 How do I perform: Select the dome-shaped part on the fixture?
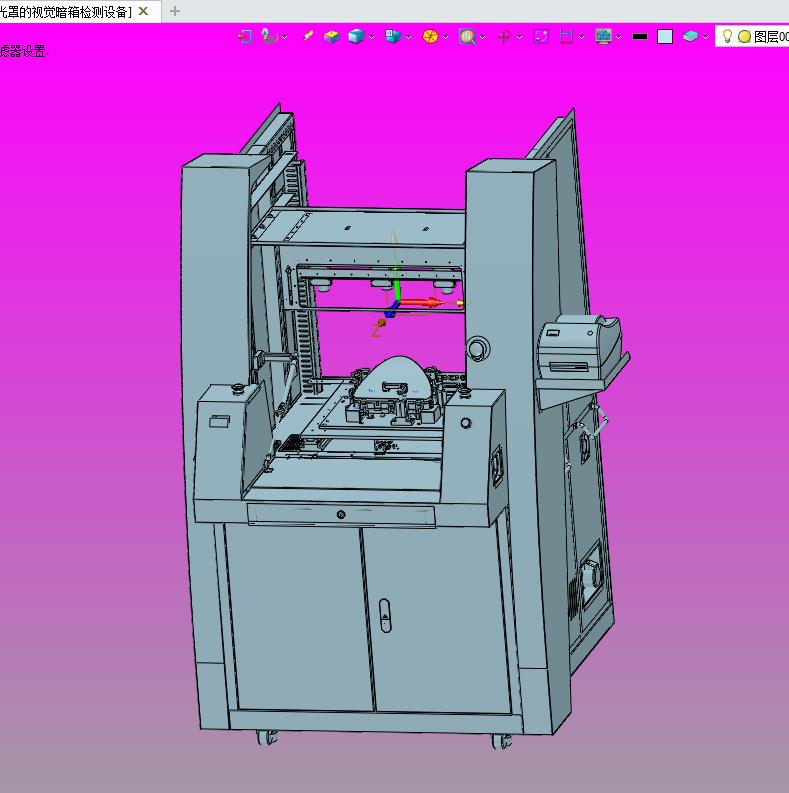pos(394,378)
